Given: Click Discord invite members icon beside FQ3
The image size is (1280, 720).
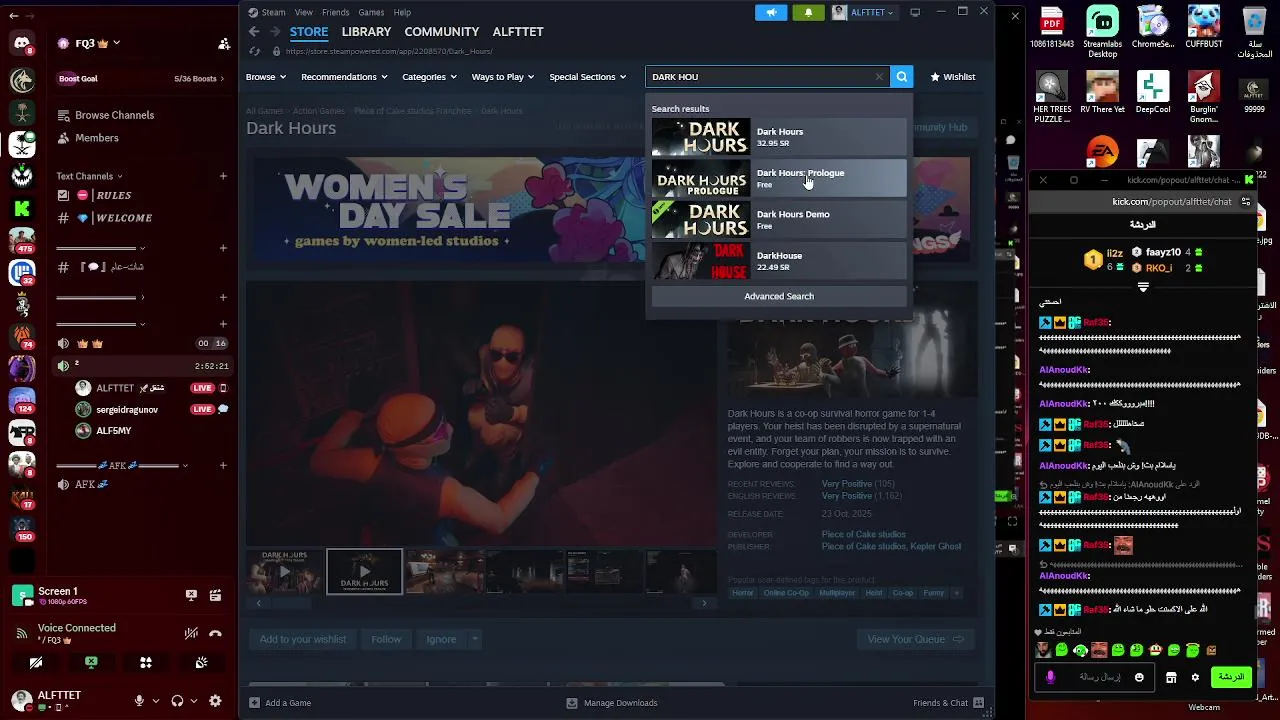Looking at the screenshot, I should 224,44.
